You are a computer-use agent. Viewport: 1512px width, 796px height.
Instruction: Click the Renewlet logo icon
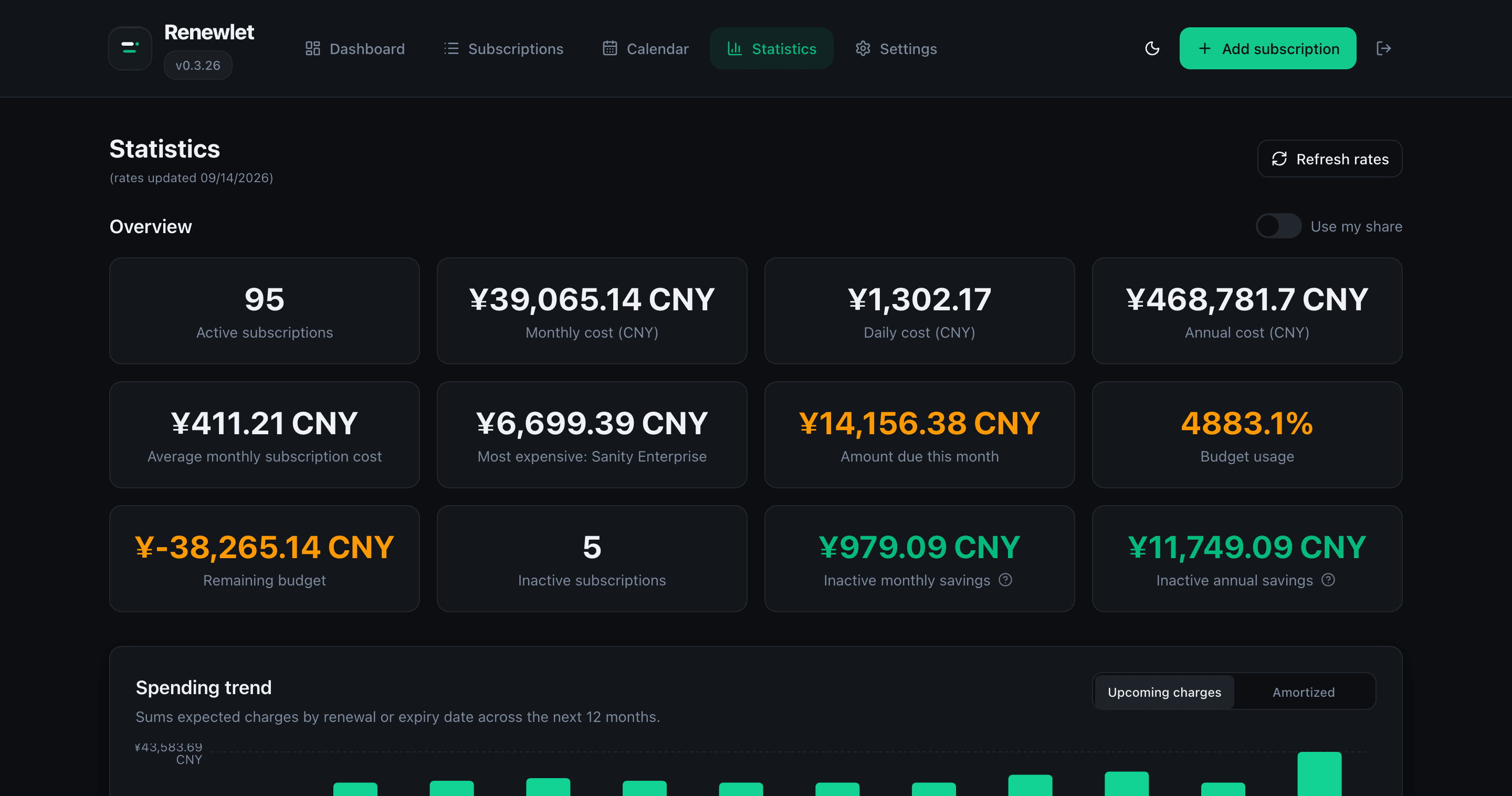tap(130, 48)
